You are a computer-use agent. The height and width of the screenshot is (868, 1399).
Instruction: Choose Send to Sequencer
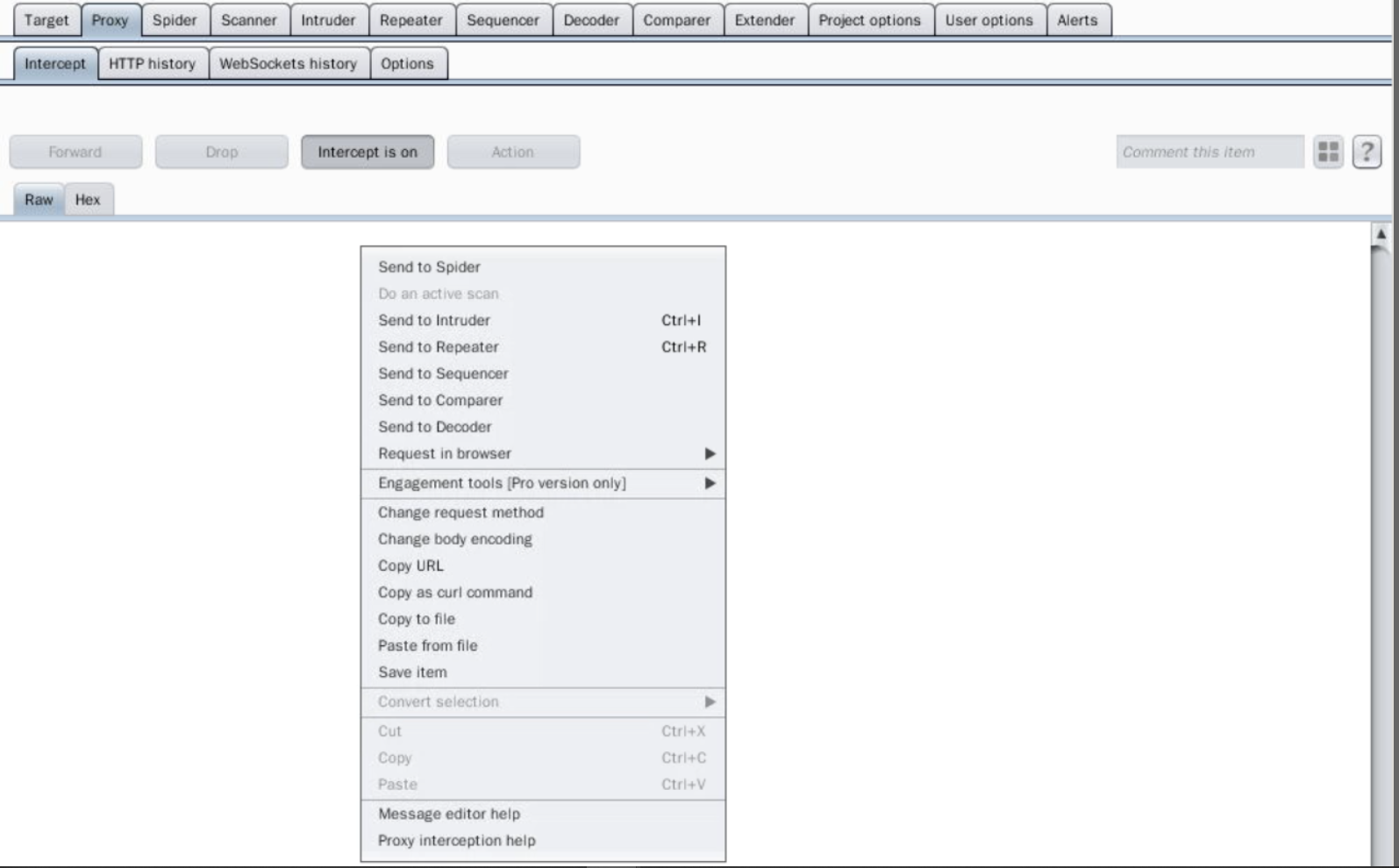click(x=543, y=374)
